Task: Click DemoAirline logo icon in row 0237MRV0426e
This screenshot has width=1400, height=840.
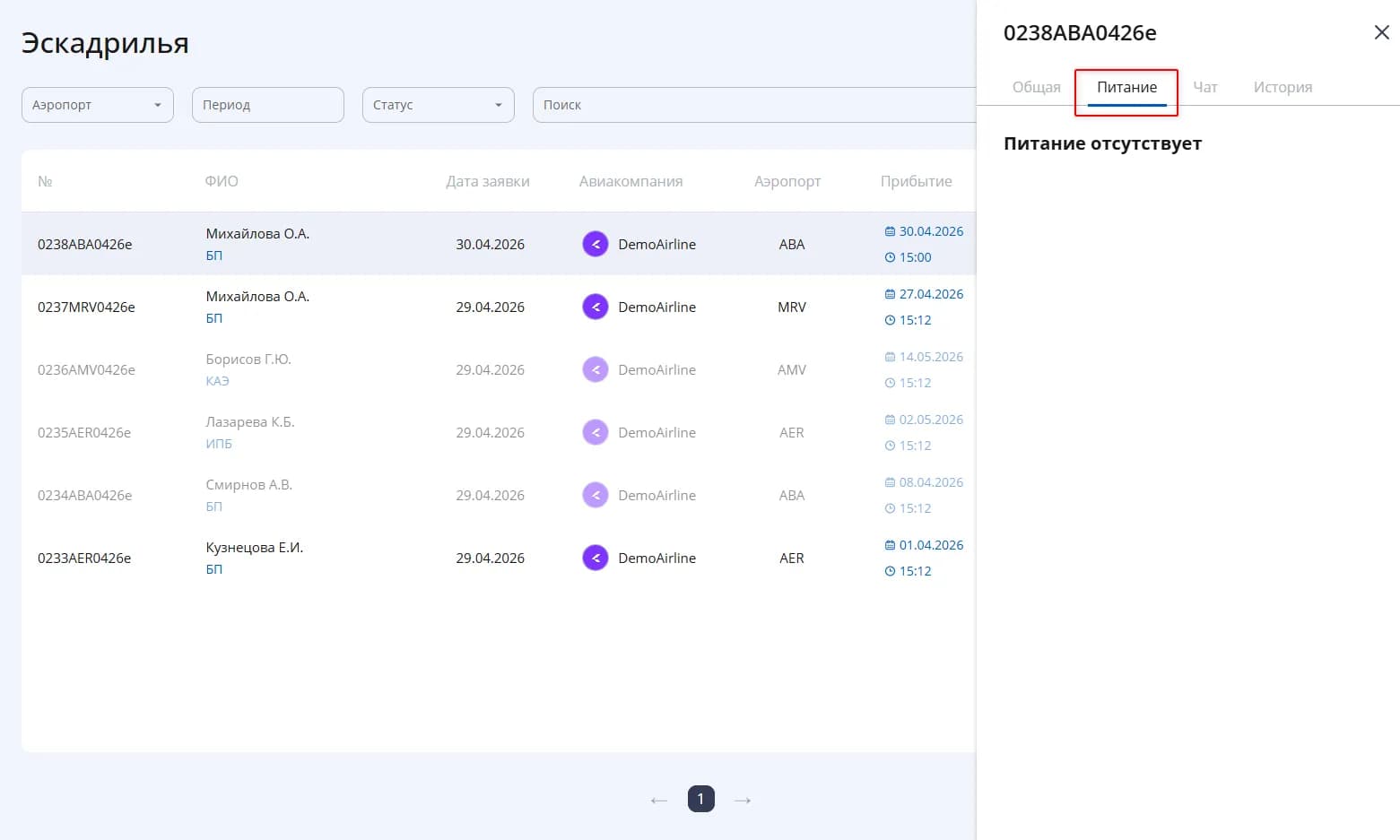Action: (x=596, y=307)
